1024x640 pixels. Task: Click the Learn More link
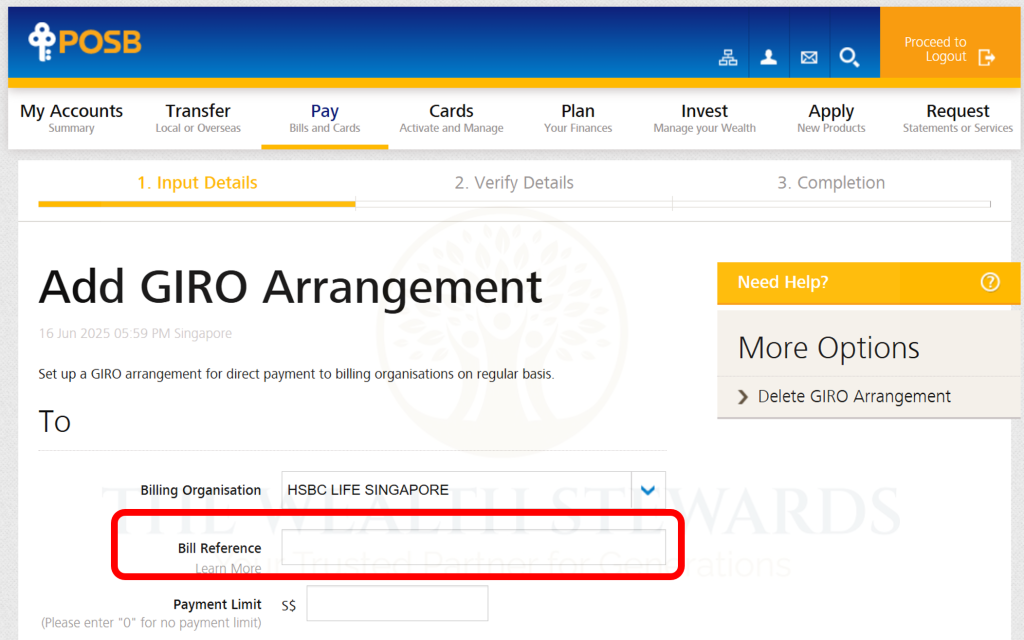point(228,568)
